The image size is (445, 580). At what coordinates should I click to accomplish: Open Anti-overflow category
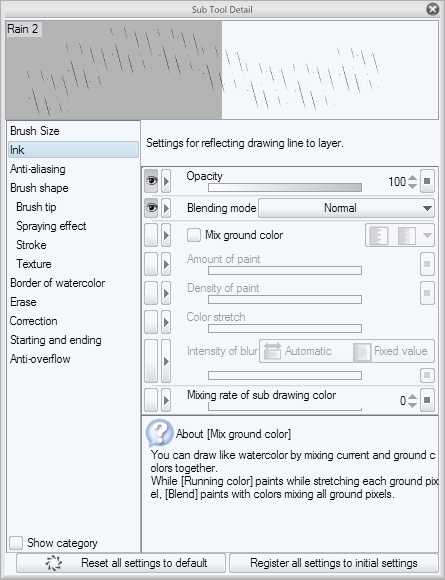tap(73, 359)
